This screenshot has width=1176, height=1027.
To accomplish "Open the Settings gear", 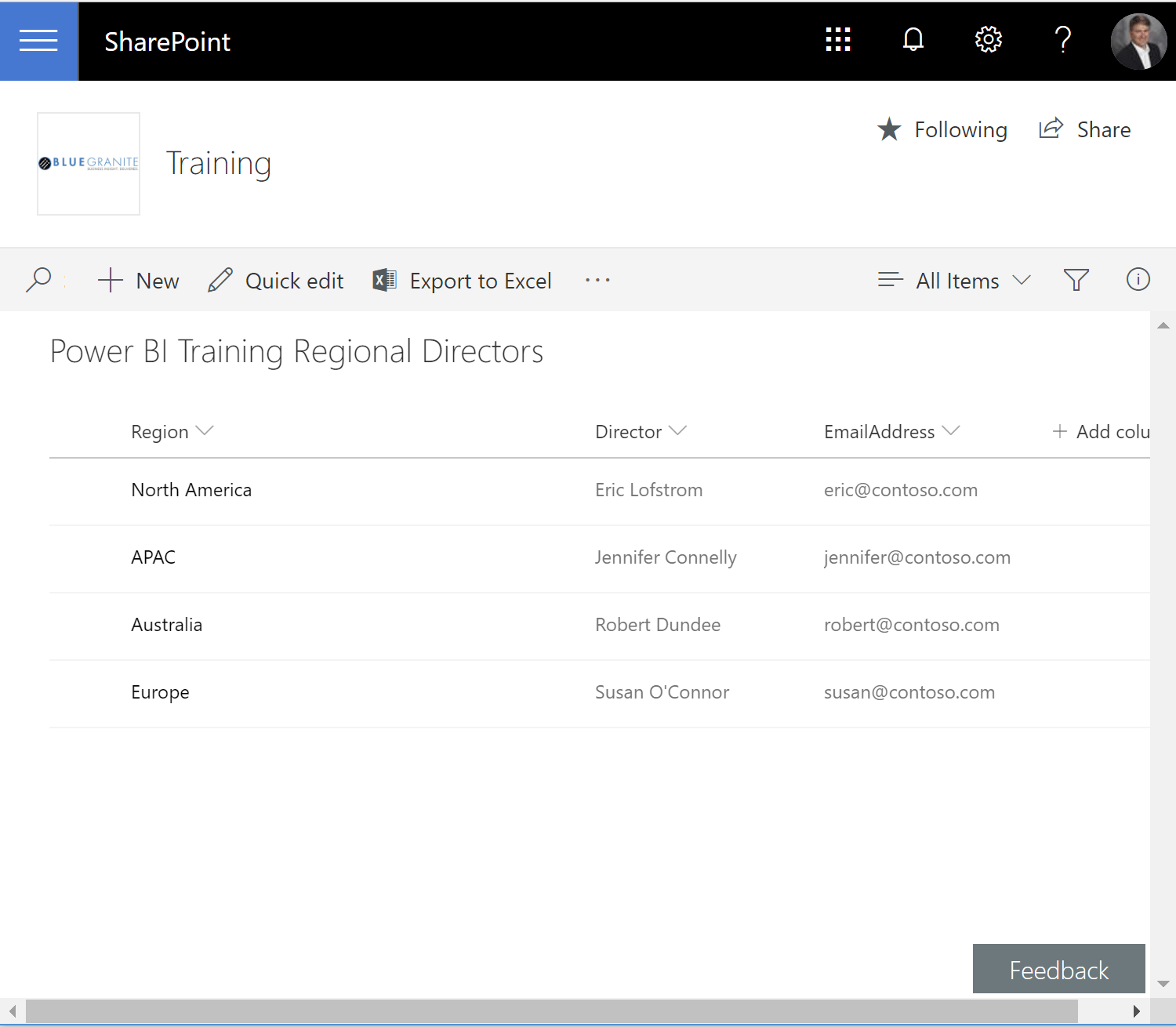I will (x=988, y=39).
